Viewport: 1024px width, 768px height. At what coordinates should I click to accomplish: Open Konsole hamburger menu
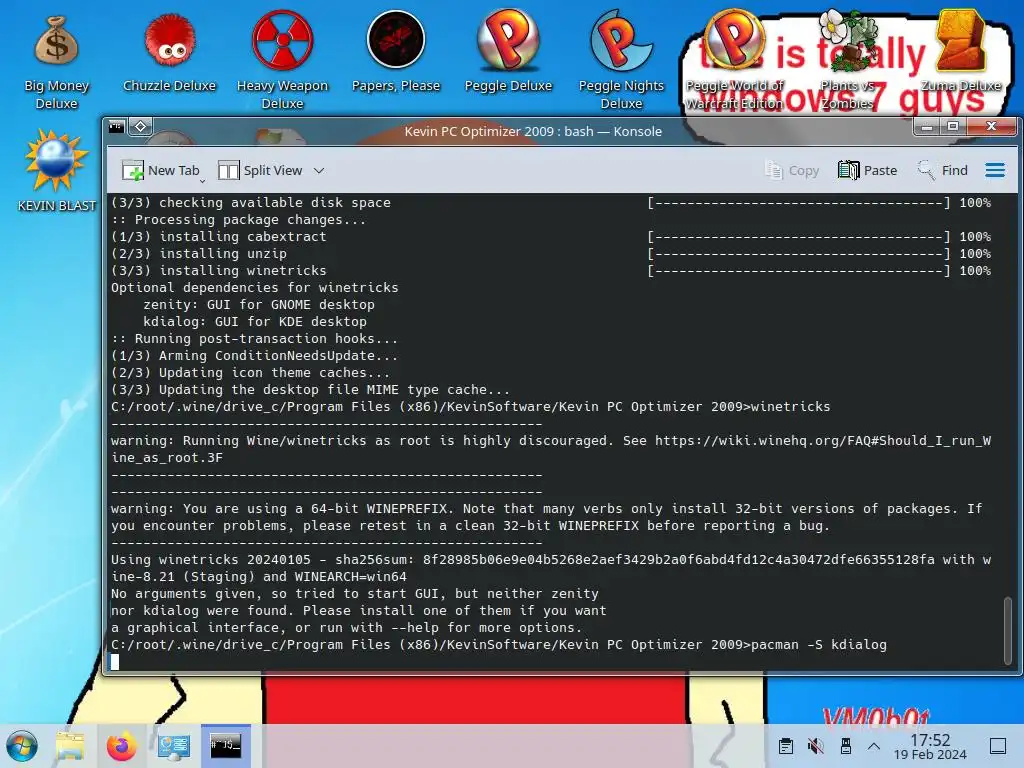995,170
